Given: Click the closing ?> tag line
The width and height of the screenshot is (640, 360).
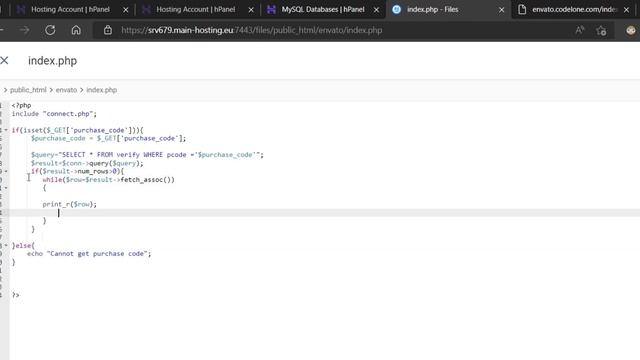Looking at the screenshot, I should click(x=16, y=295).
